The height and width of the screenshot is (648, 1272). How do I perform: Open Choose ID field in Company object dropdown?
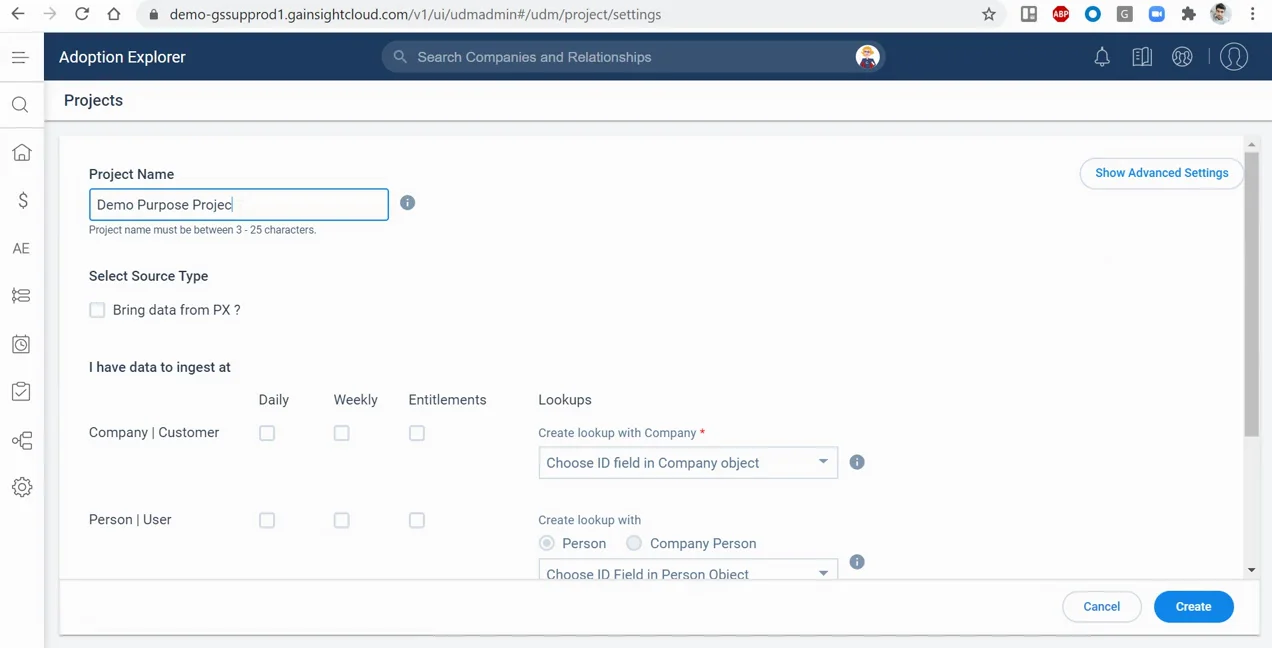[688, 462]
